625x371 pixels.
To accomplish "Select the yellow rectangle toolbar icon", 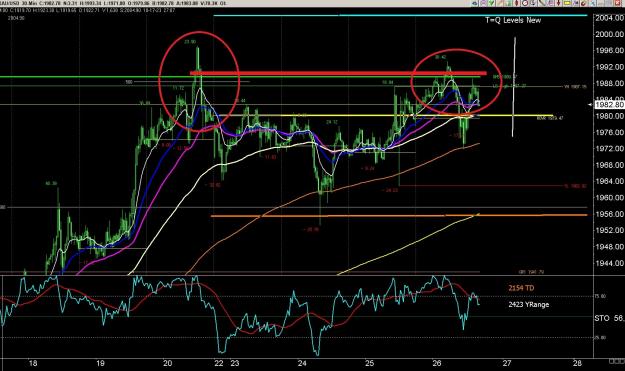I will point(567,3).
